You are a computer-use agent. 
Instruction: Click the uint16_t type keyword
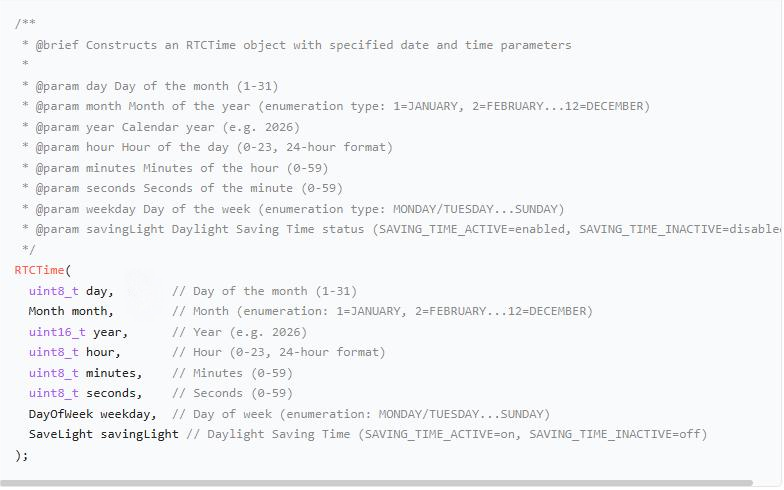[57, 332]
